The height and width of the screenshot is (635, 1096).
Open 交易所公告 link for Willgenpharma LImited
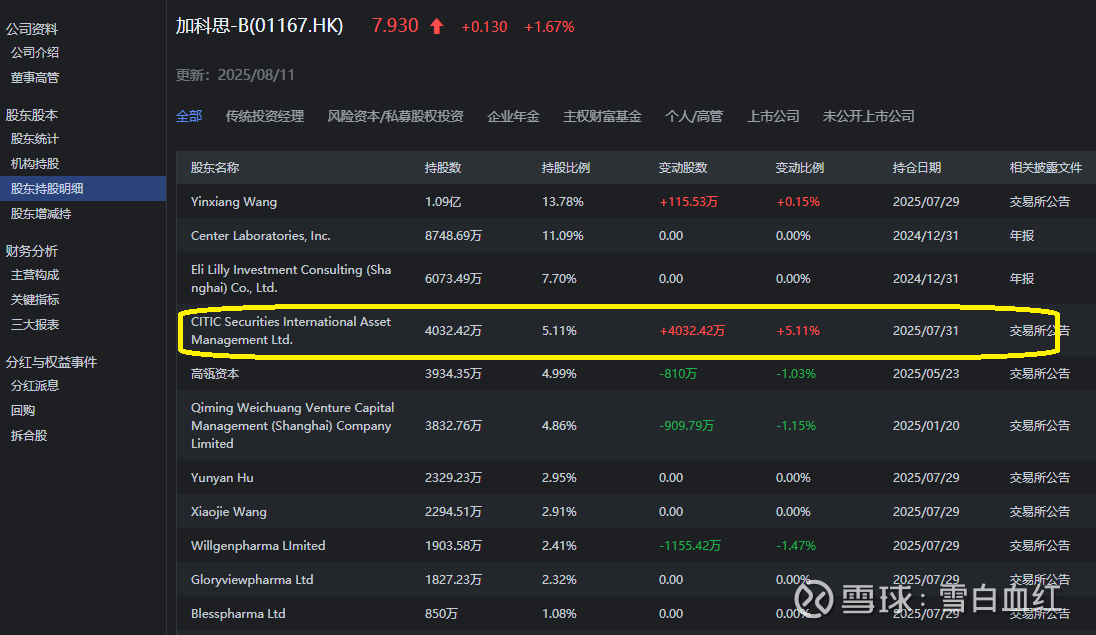(1039, 545)
